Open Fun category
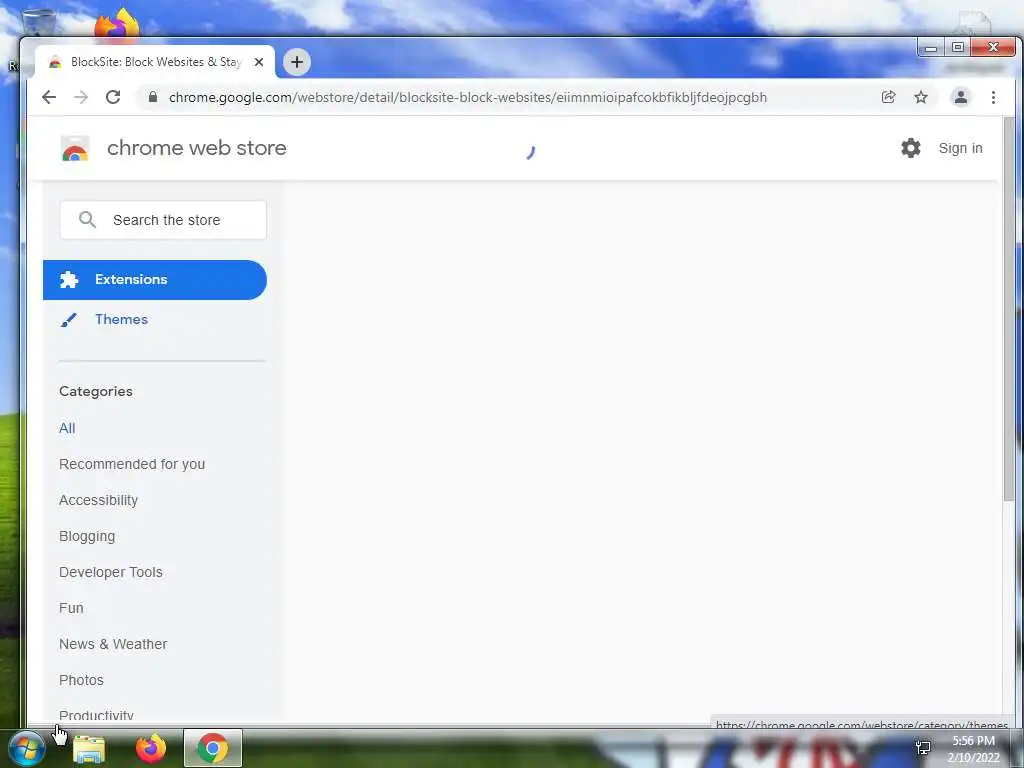 pyautogui.click(x=71, y=608)
